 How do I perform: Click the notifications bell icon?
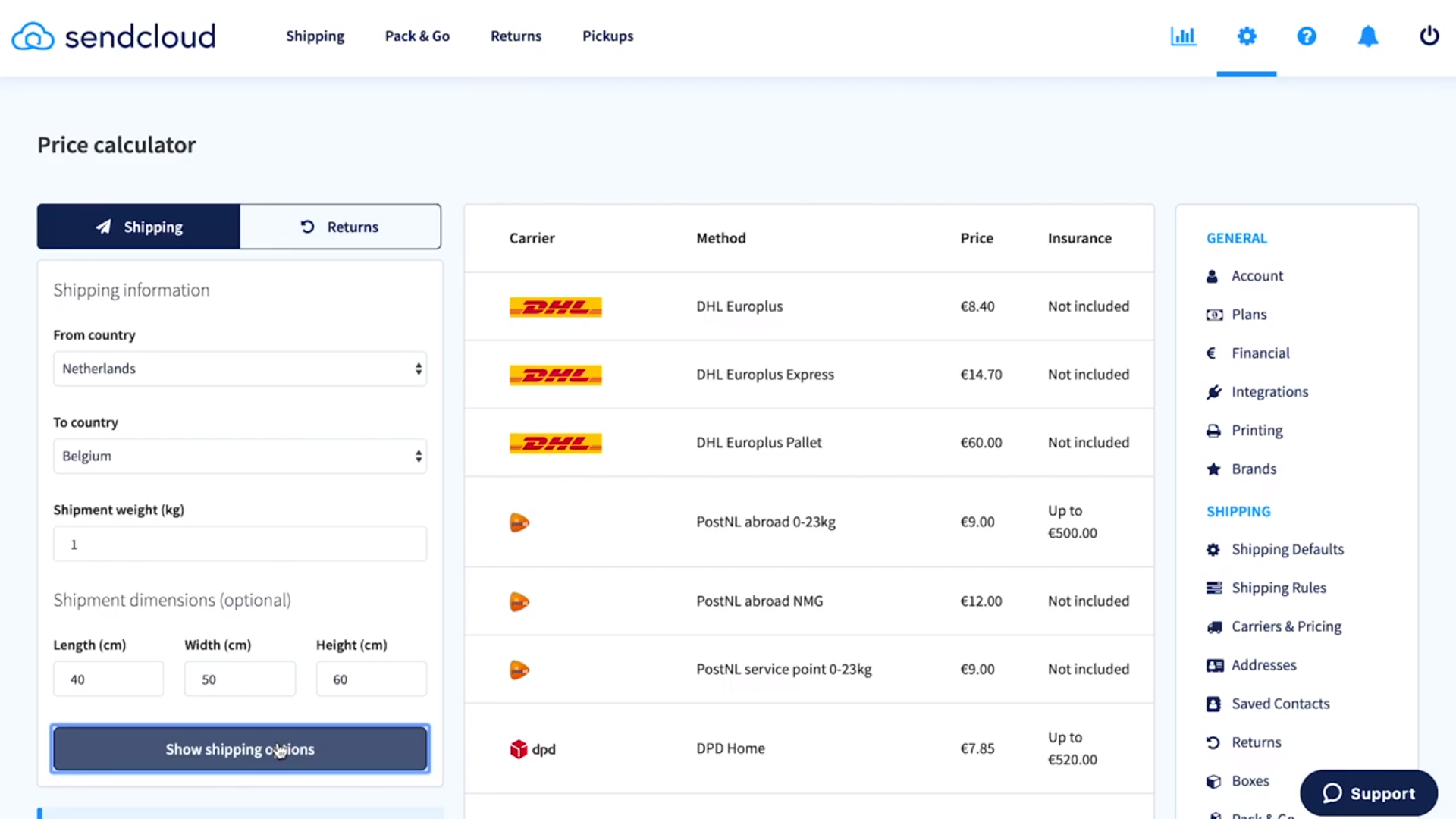(x=1367, y=36)
